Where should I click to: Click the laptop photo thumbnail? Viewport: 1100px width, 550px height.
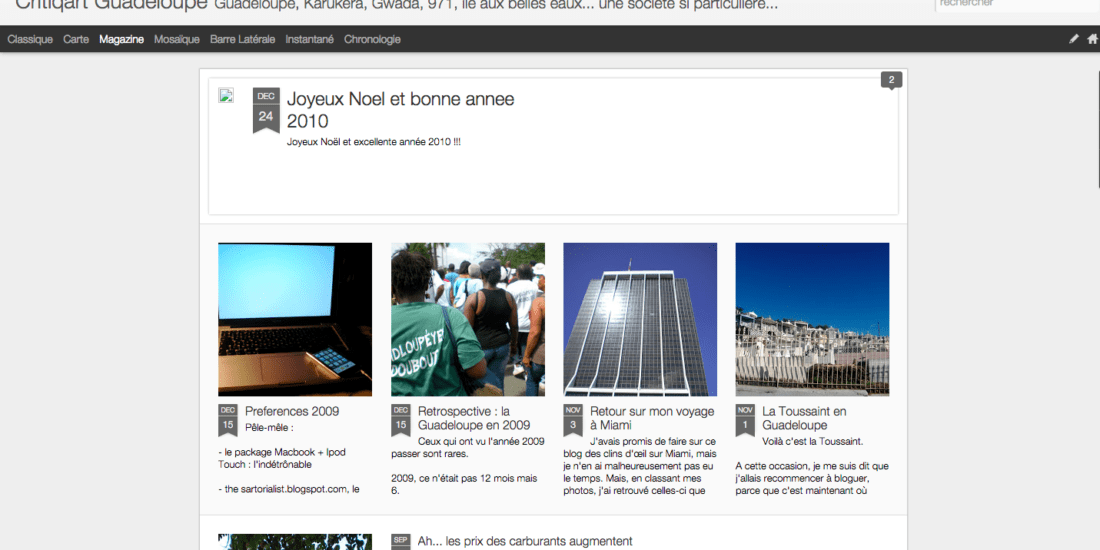click(x=295, y=319)
